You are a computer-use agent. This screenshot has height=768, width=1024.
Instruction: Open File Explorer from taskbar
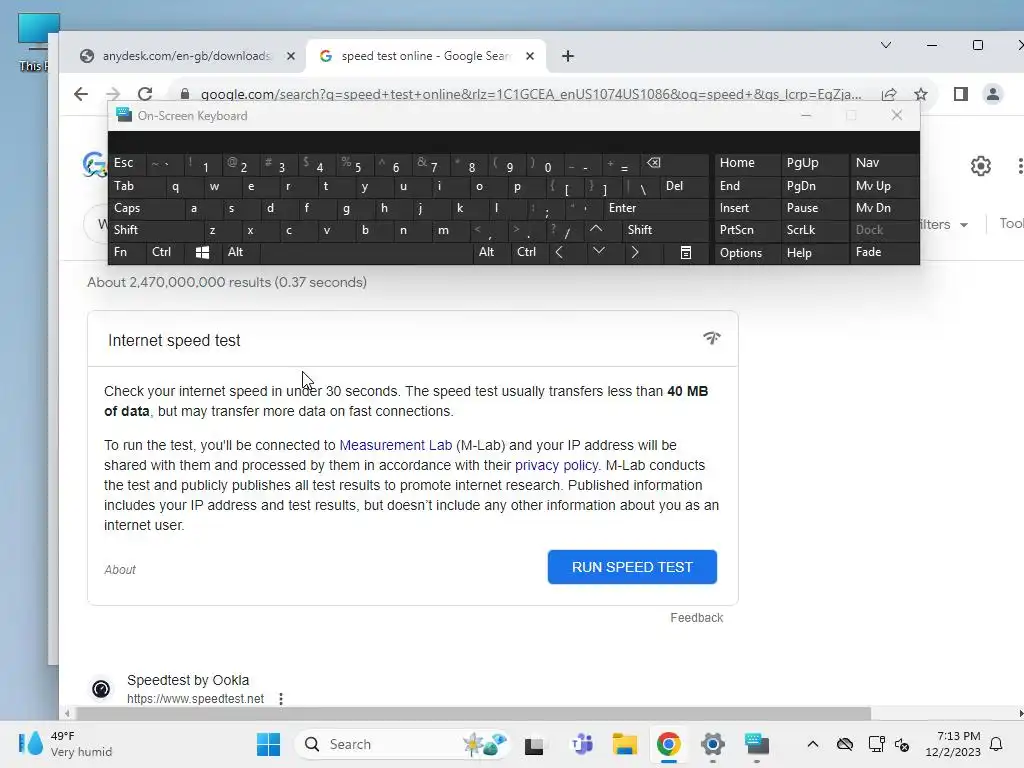point(624,744)
